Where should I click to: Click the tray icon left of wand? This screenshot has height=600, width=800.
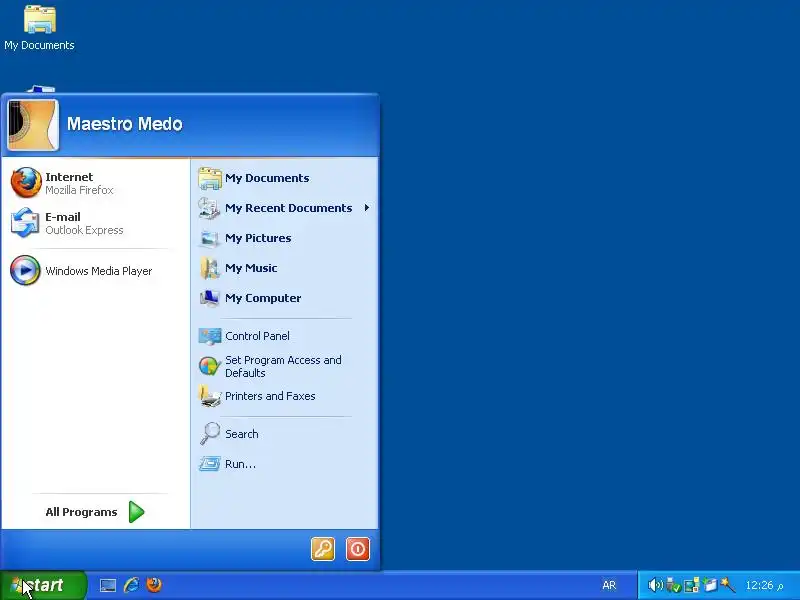pyautogui.click(x=710, y=585)
